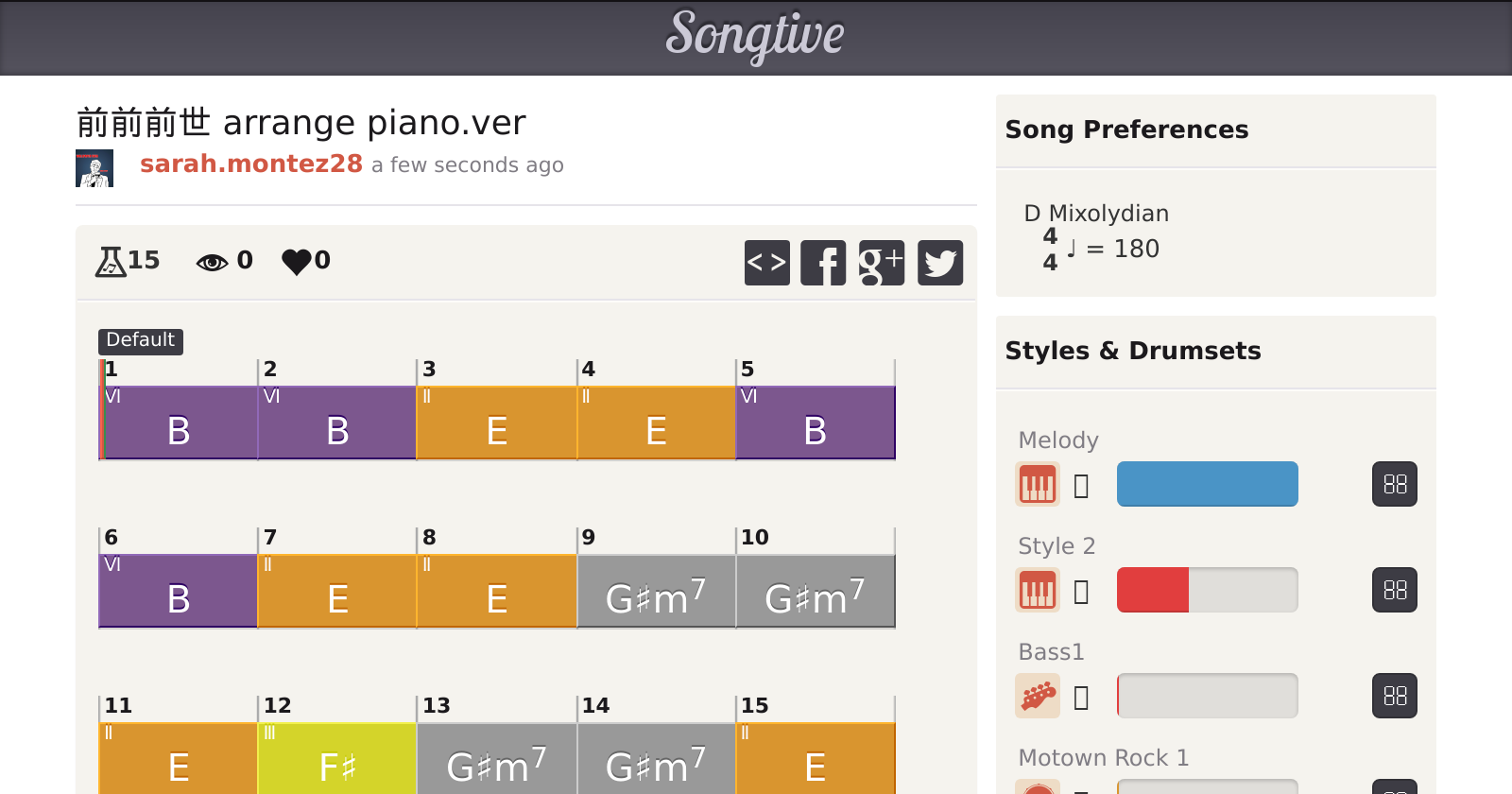Click the red Style 2 volume slider

coord(1207,591)
